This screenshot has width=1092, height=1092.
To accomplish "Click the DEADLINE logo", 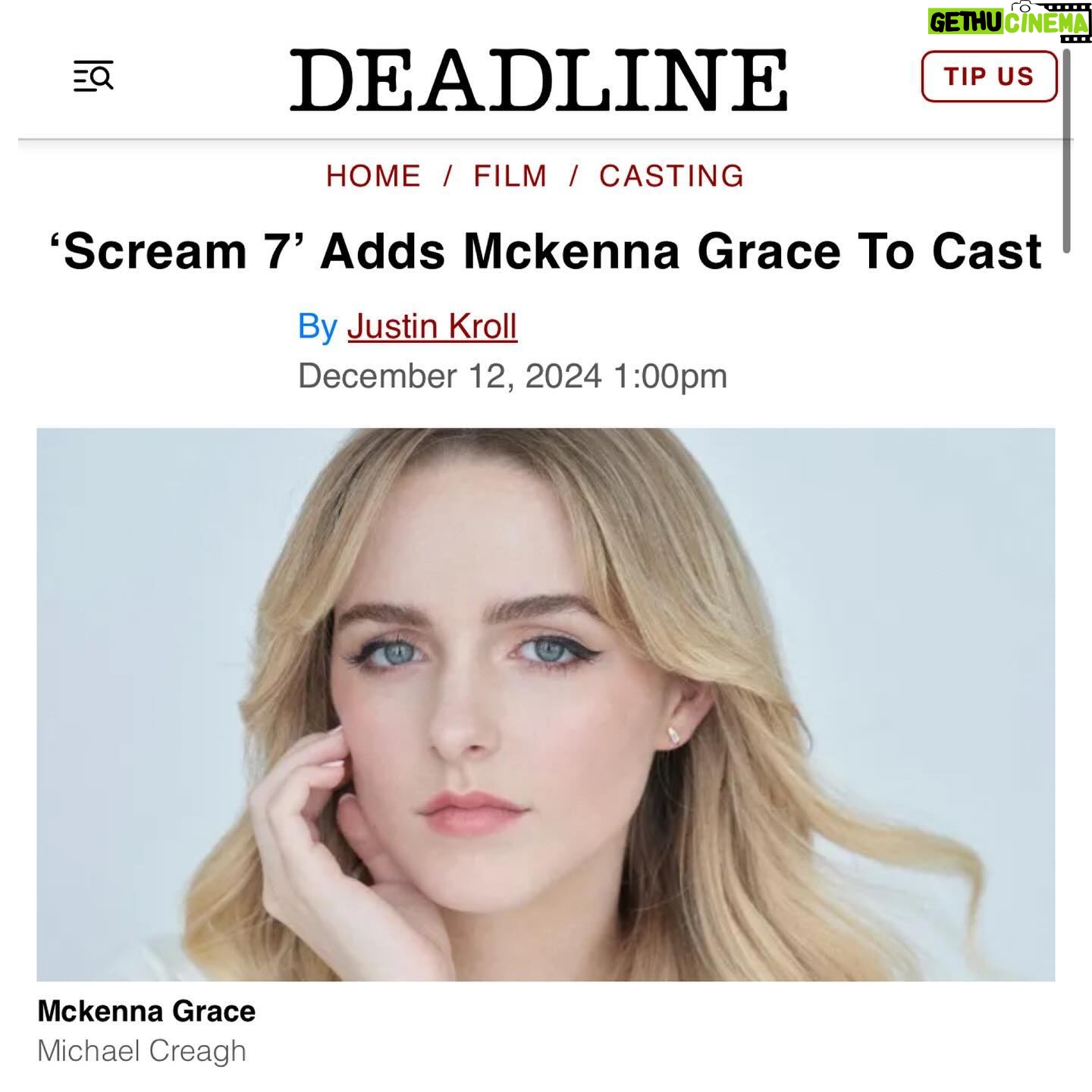I will [539, 80].
